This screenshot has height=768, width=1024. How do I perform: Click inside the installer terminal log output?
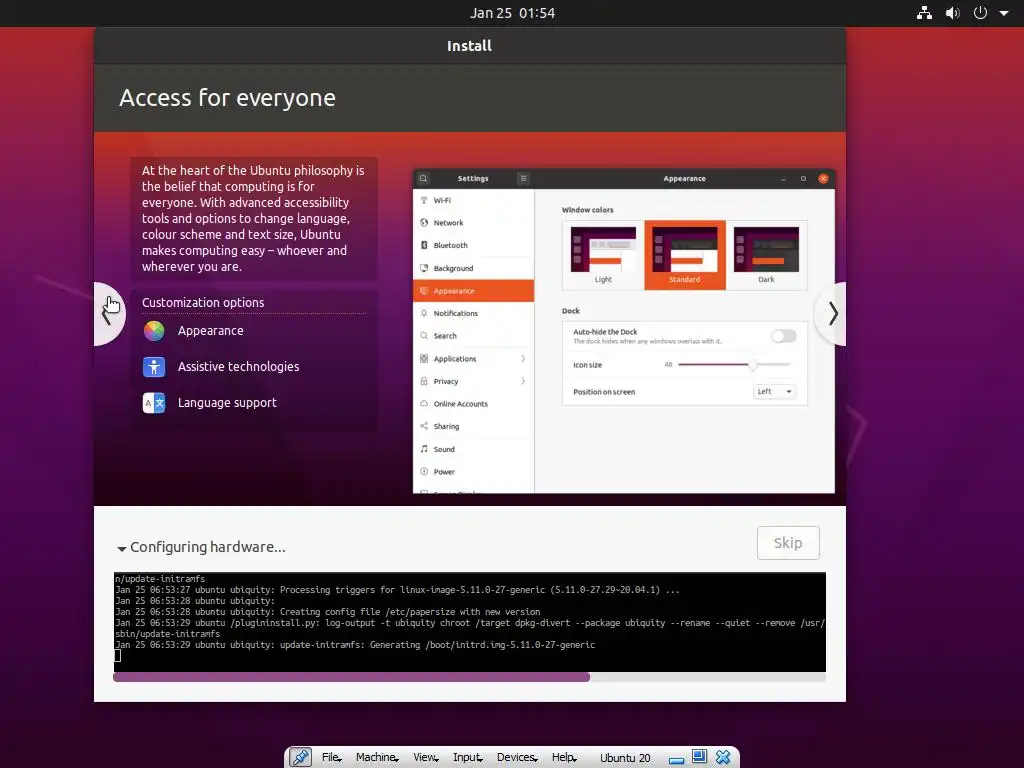pyautogui.click(x=470, y=622)
